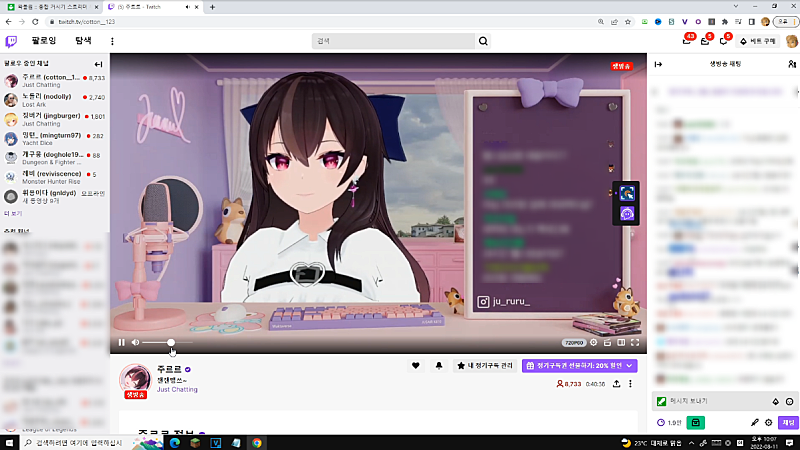
Task: Click the heart follow button
Action: click(x=415, y=366)
